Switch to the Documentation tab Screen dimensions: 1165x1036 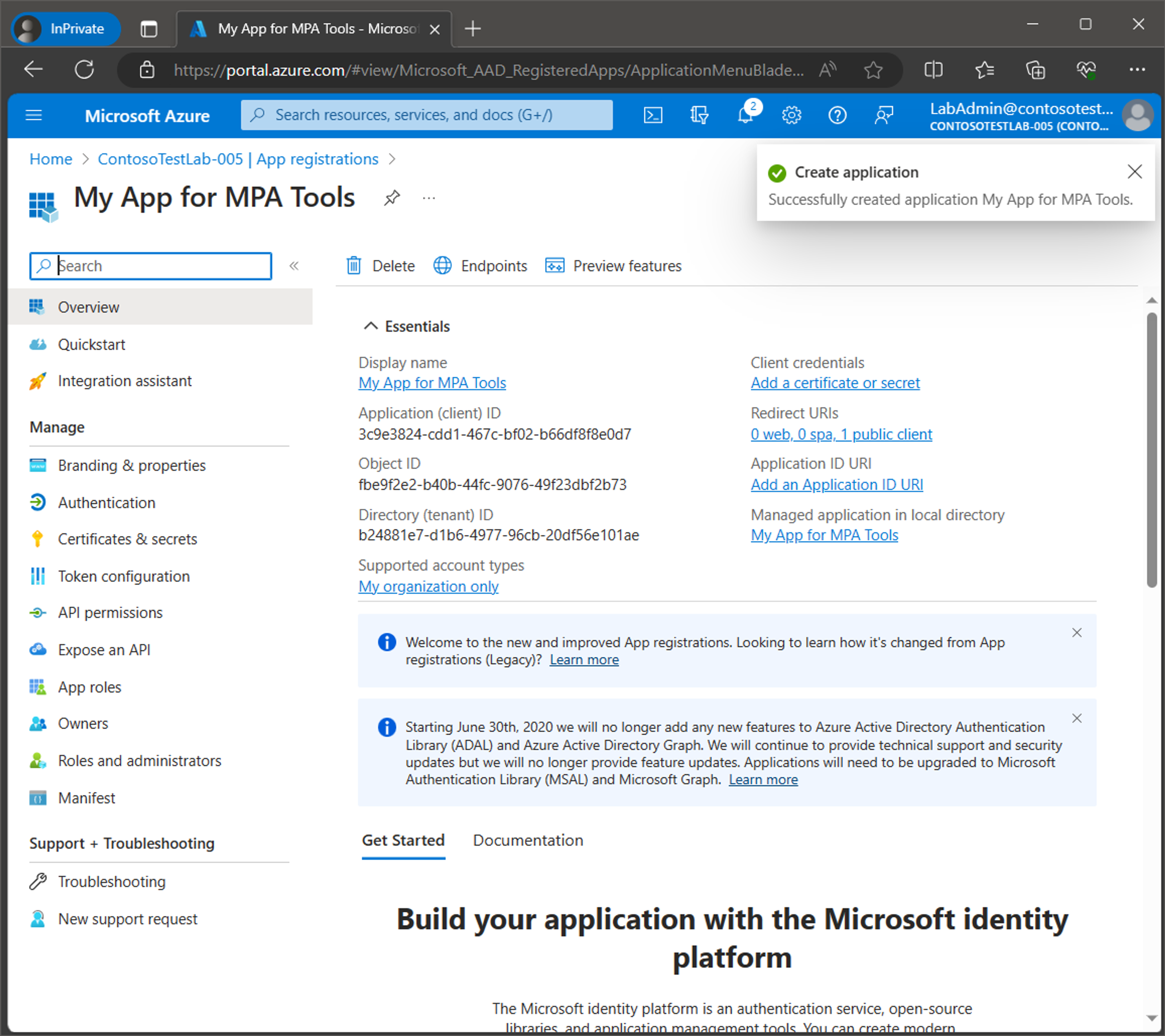528,841
